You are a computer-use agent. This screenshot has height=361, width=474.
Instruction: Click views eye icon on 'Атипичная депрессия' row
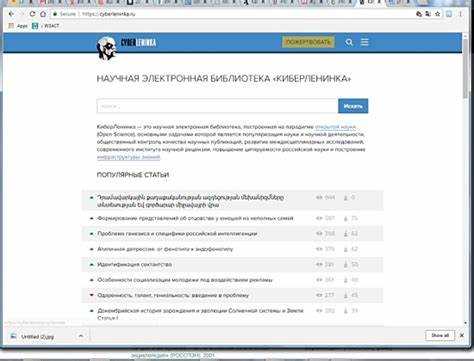(319, 249)
